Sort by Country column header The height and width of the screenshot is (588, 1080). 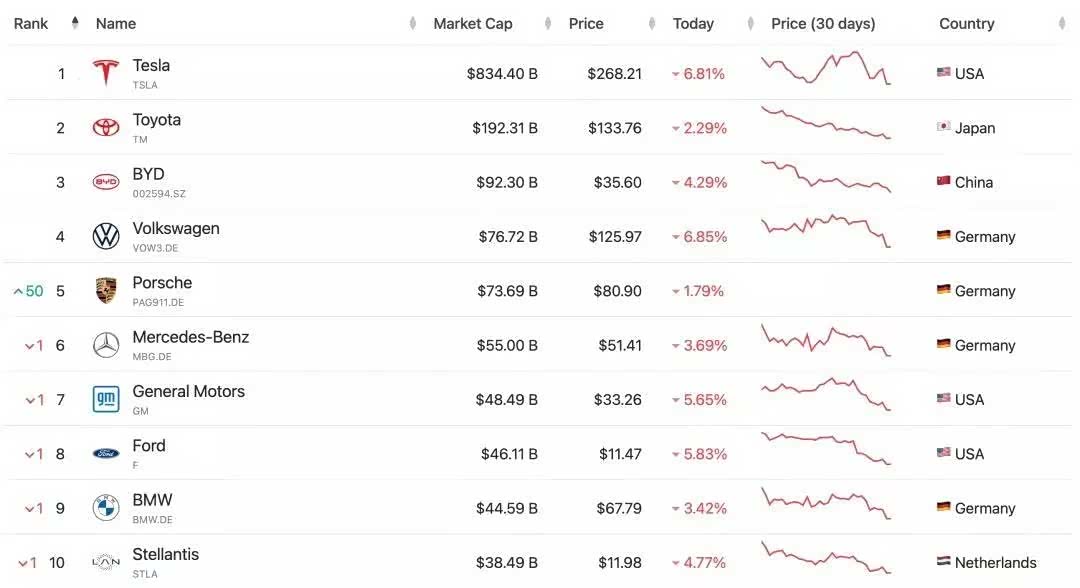coord(966,23)
